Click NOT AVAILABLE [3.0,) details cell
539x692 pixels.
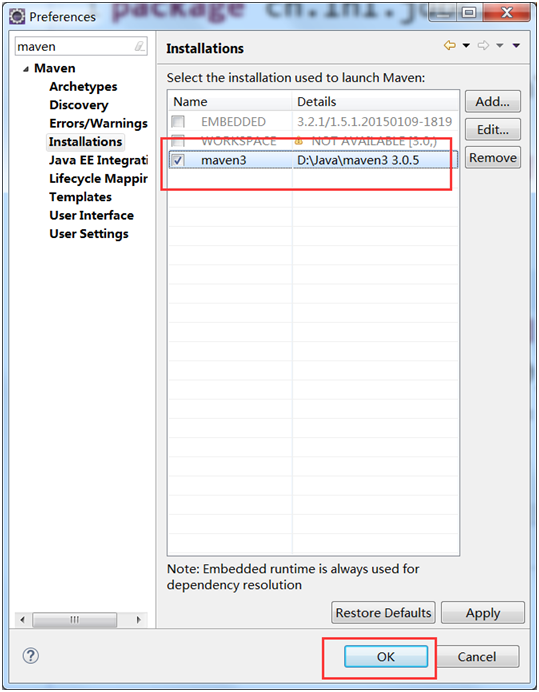click(x=374, y=141)
